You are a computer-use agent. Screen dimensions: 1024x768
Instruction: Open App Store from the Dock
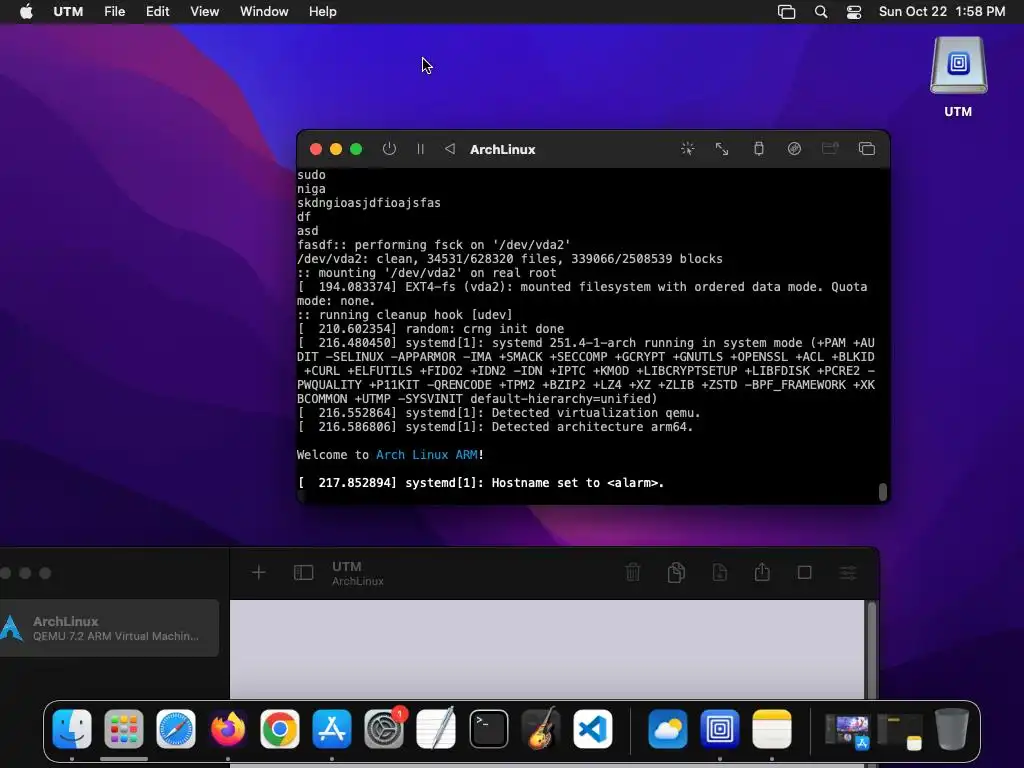[x=332, y=728]
